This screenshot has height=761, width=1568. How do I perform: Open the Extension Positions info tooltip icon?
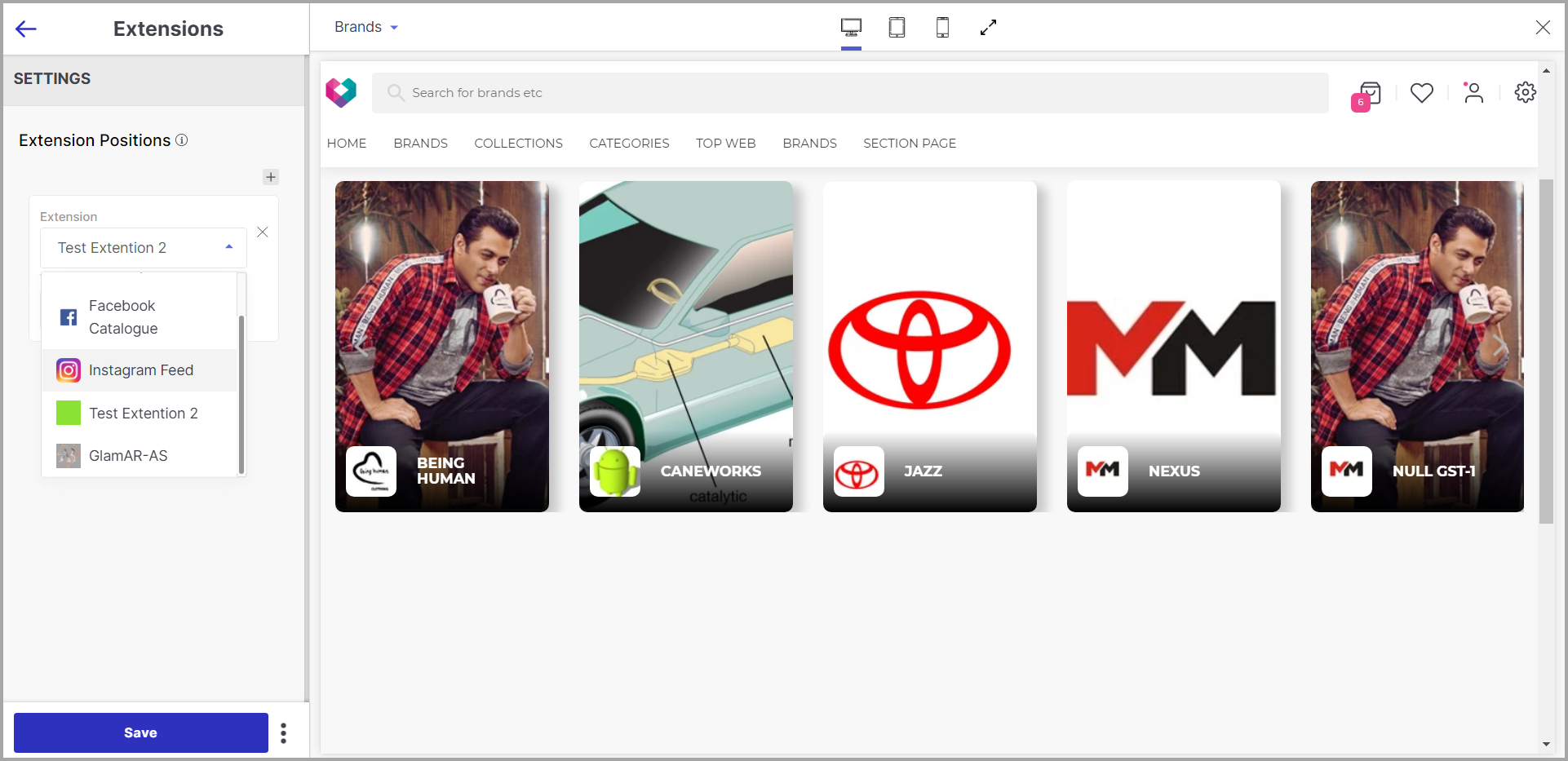pyautogui.click(x=182, y=140)
